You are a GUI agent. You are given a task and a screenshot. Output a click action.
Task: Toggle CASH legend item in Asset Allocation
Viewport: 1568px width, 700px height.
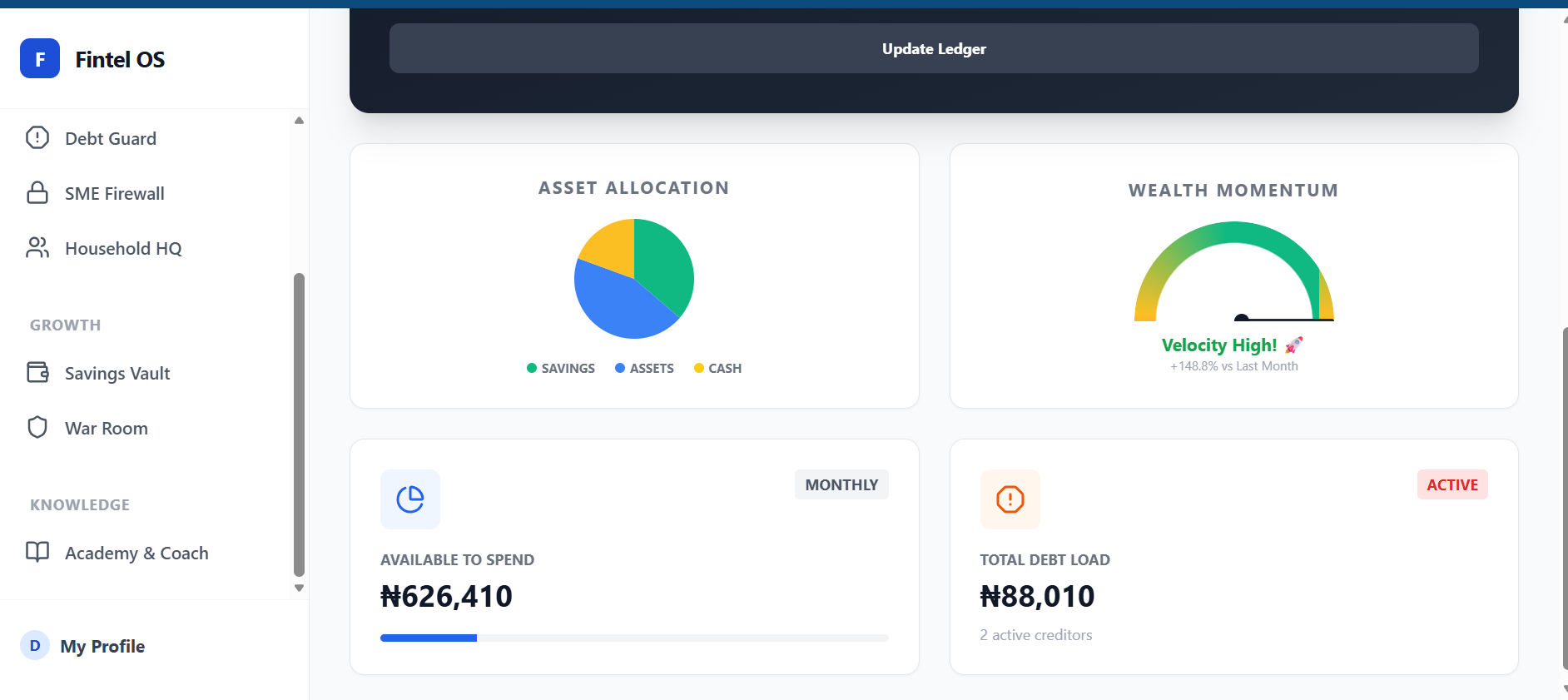click(717, 368)
